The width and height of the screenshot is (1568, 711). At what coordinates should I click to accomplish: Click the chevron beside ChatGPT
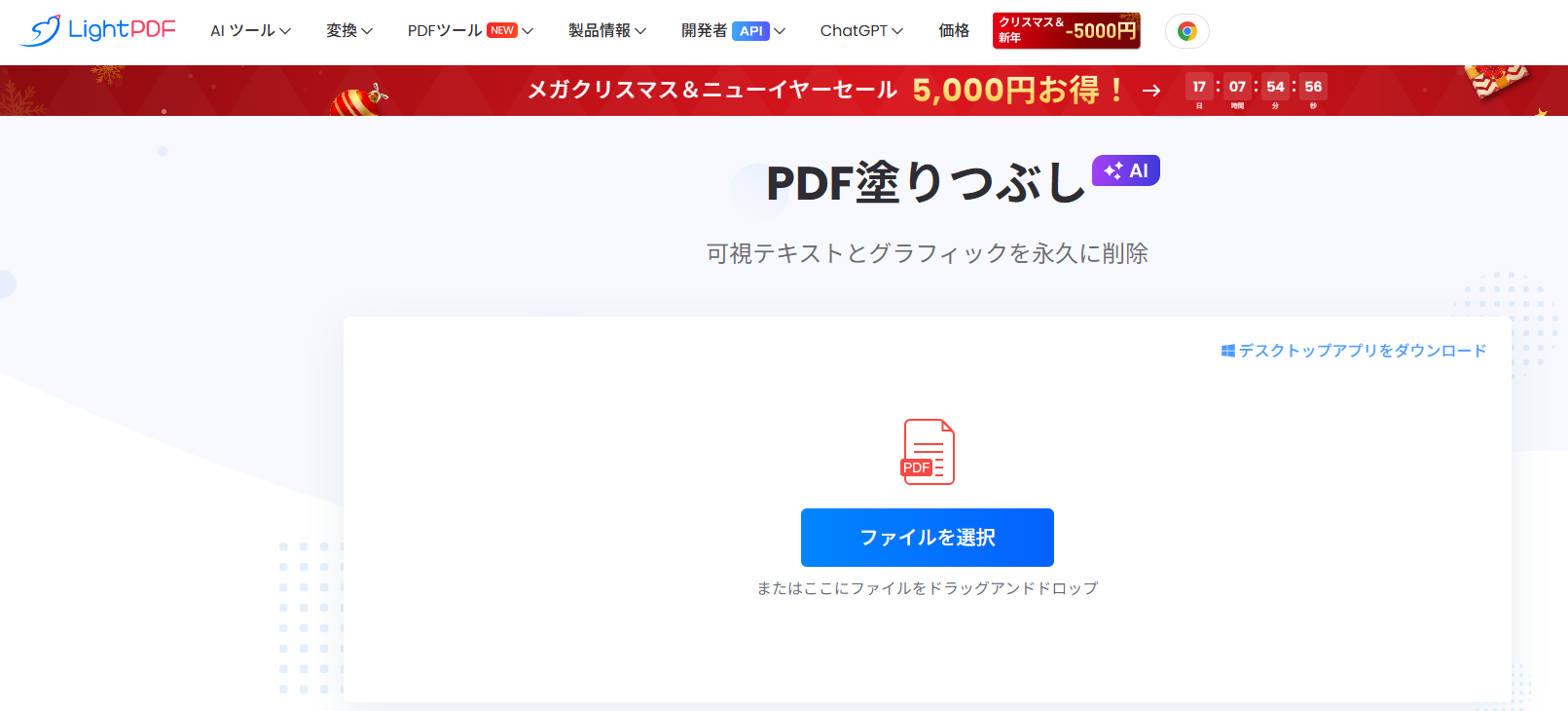click(897, 31)
